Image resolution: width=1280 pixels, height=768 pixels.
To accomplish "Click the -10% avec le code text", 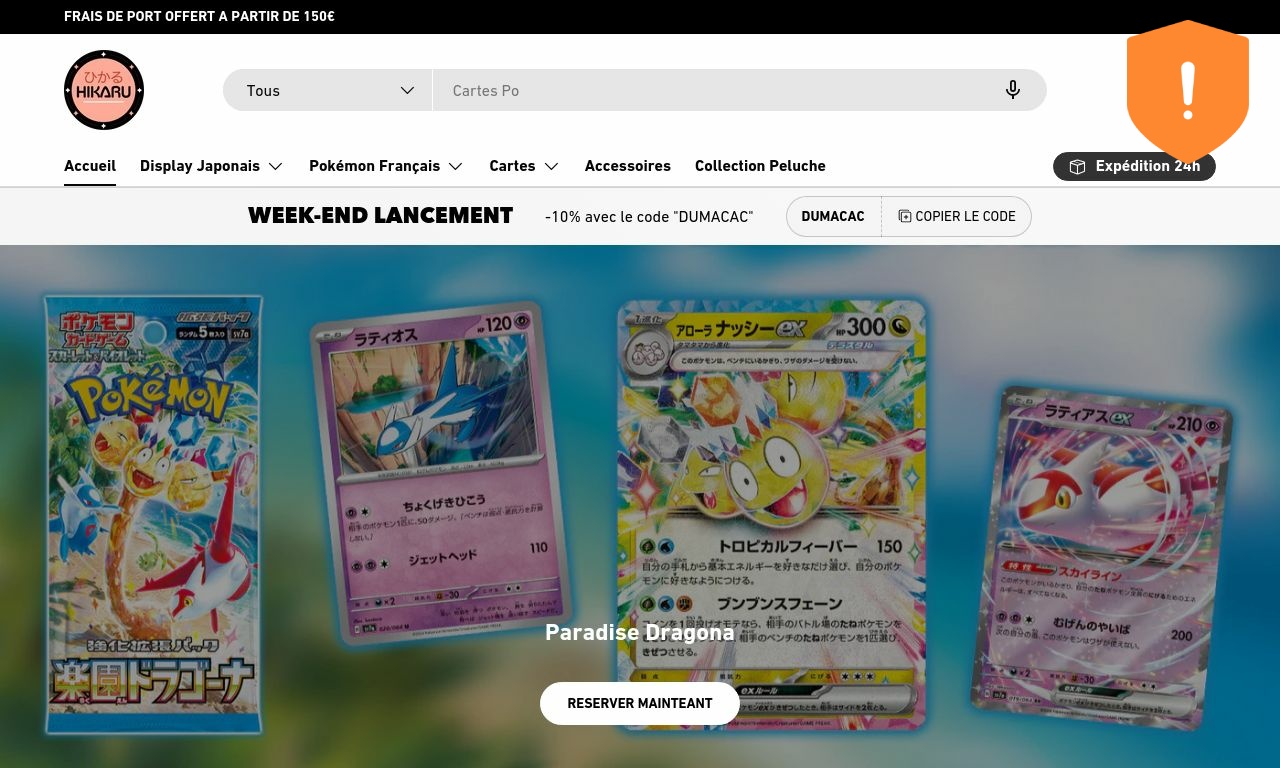I will click(x=649, y=216).
